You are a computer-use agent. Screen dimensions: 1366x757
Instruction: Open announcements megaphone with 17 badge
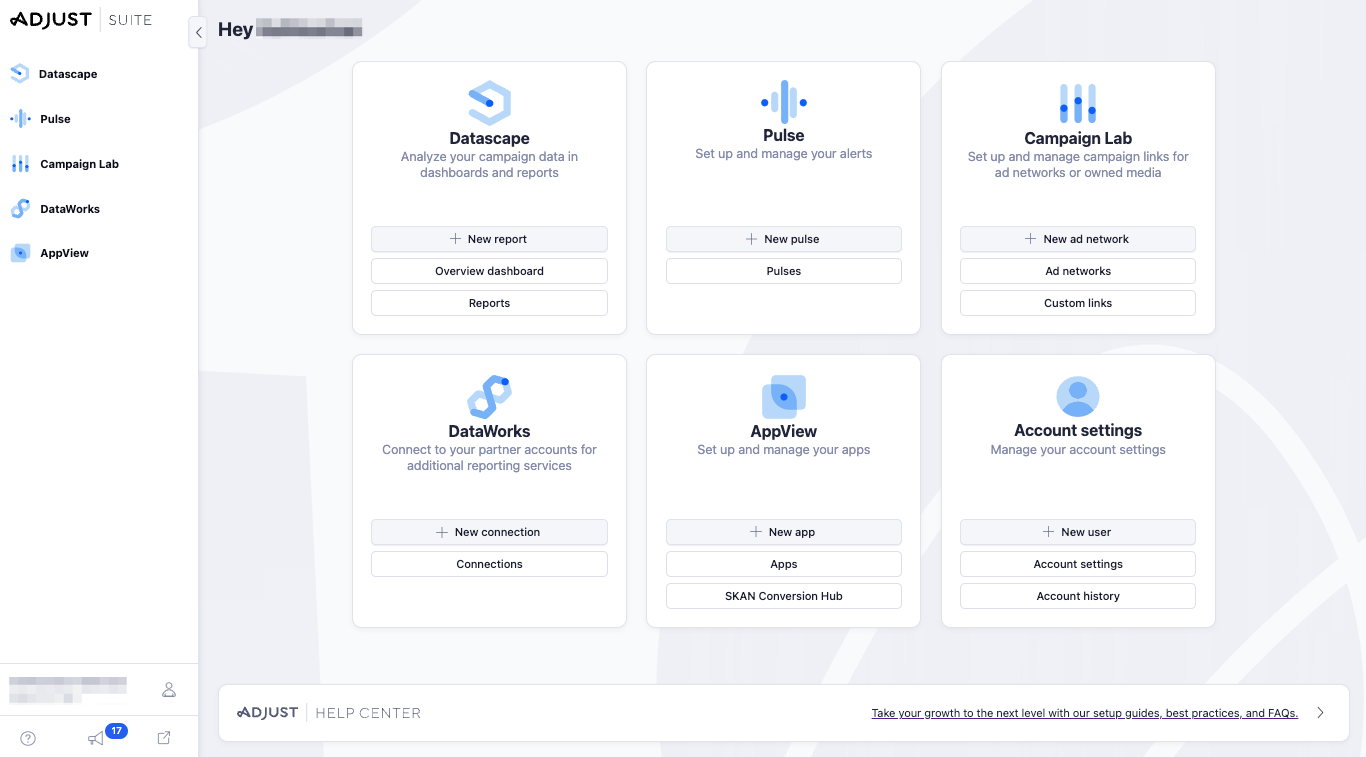[x=106, y=735]
